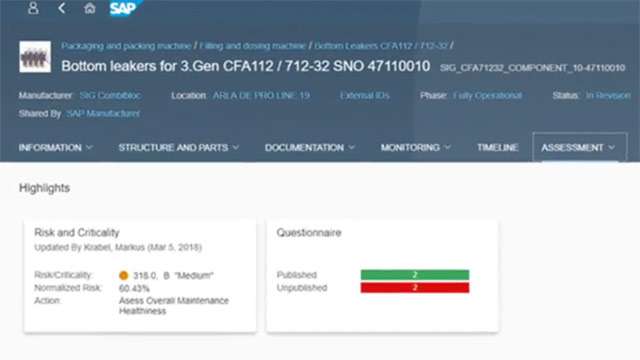The image size is (640, 360).
Task: Expand the Structure and Parts chevron
Action: click(236, 147)
